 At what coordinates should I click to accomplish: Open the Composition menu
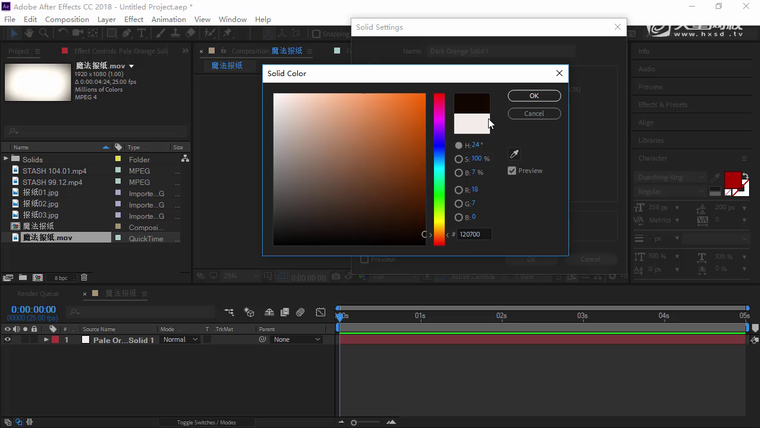click(67, 19)
